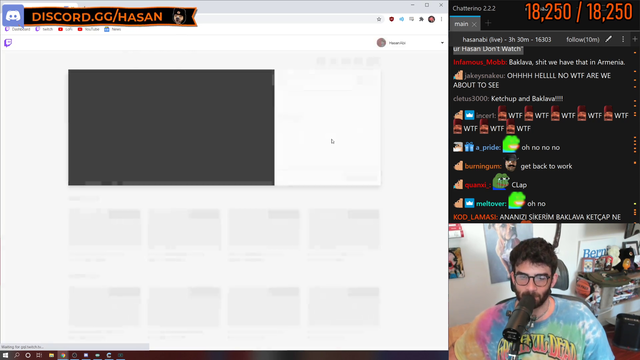Viewport: 640px width, 360px height.
Task: Open burningum's user card
Action: coord(483,167)
